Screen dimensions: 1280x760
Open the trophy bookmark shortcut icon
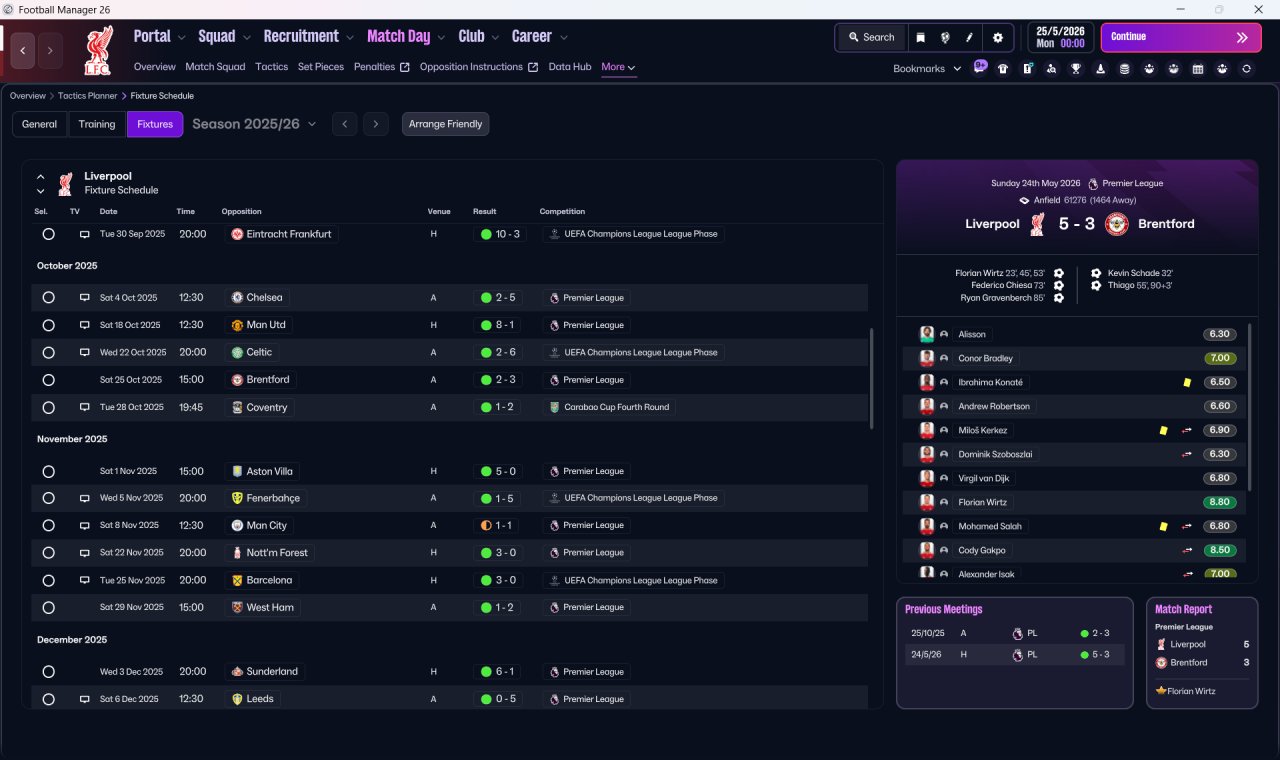coord(1076,68)
